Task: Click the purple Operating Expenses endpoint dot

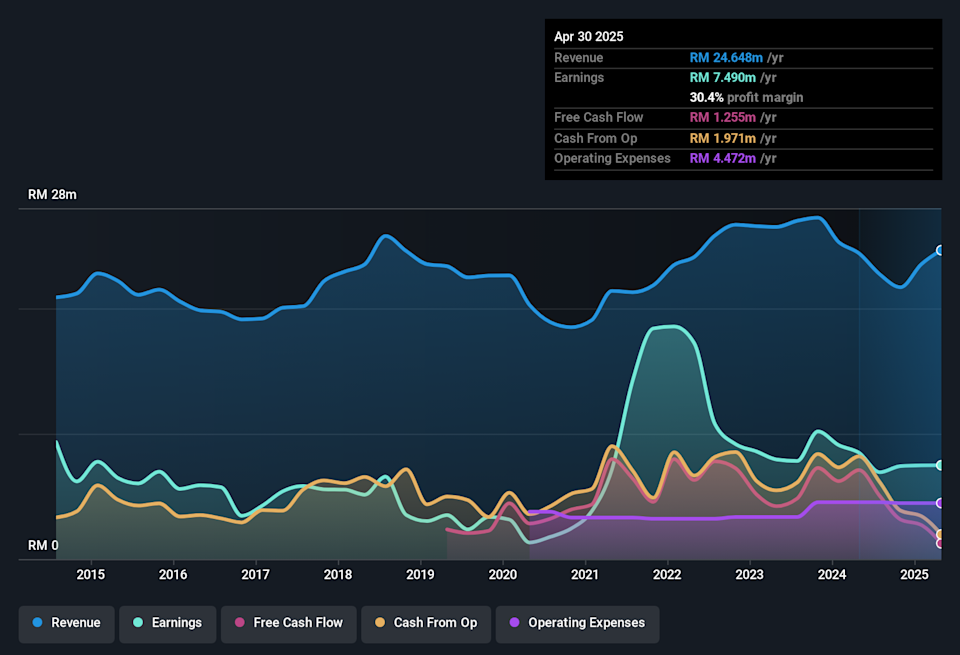Action: [x=940, y=503]
